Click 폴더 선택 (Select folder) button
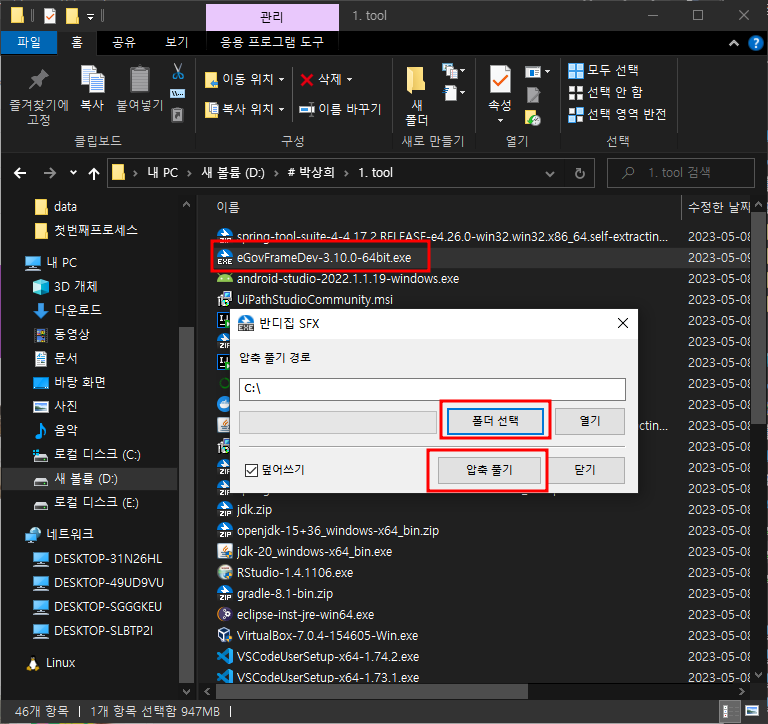The width and height of the screenshot is (768, 724). [495, 421]
